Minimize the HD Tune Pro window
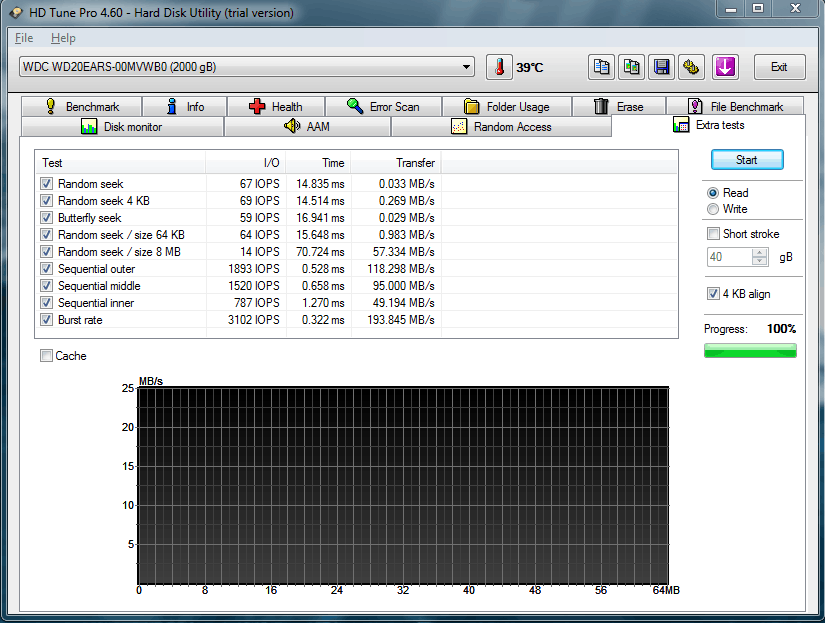This screenshot has height=623, width=825. click(731, 8)
